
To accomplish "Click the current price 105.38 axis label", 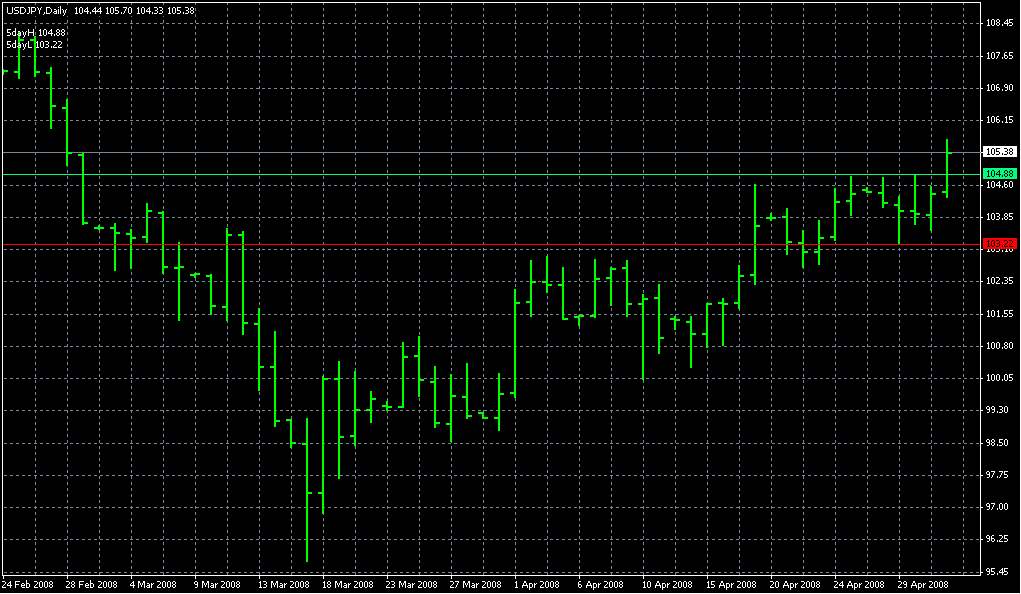I will (x=1000, y=152).
